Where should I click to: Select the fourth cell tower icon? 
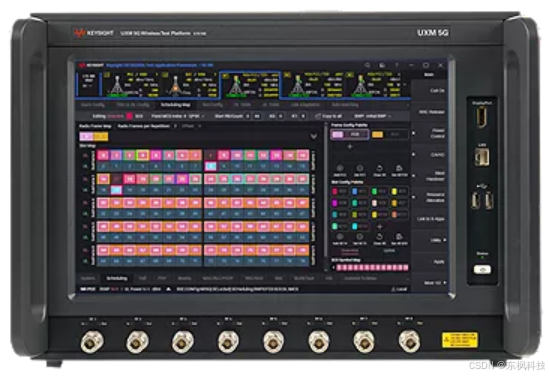pyautogui.click(x=298, y=86)
